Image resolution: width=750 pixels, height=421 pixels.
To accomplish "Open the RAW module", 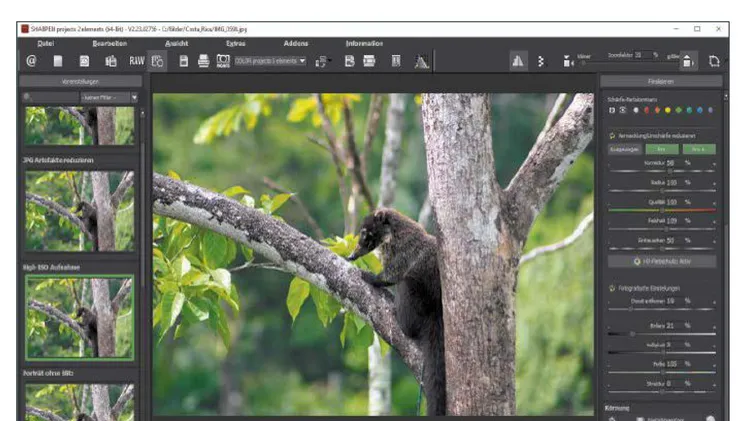I will click(x=136, y=61).
